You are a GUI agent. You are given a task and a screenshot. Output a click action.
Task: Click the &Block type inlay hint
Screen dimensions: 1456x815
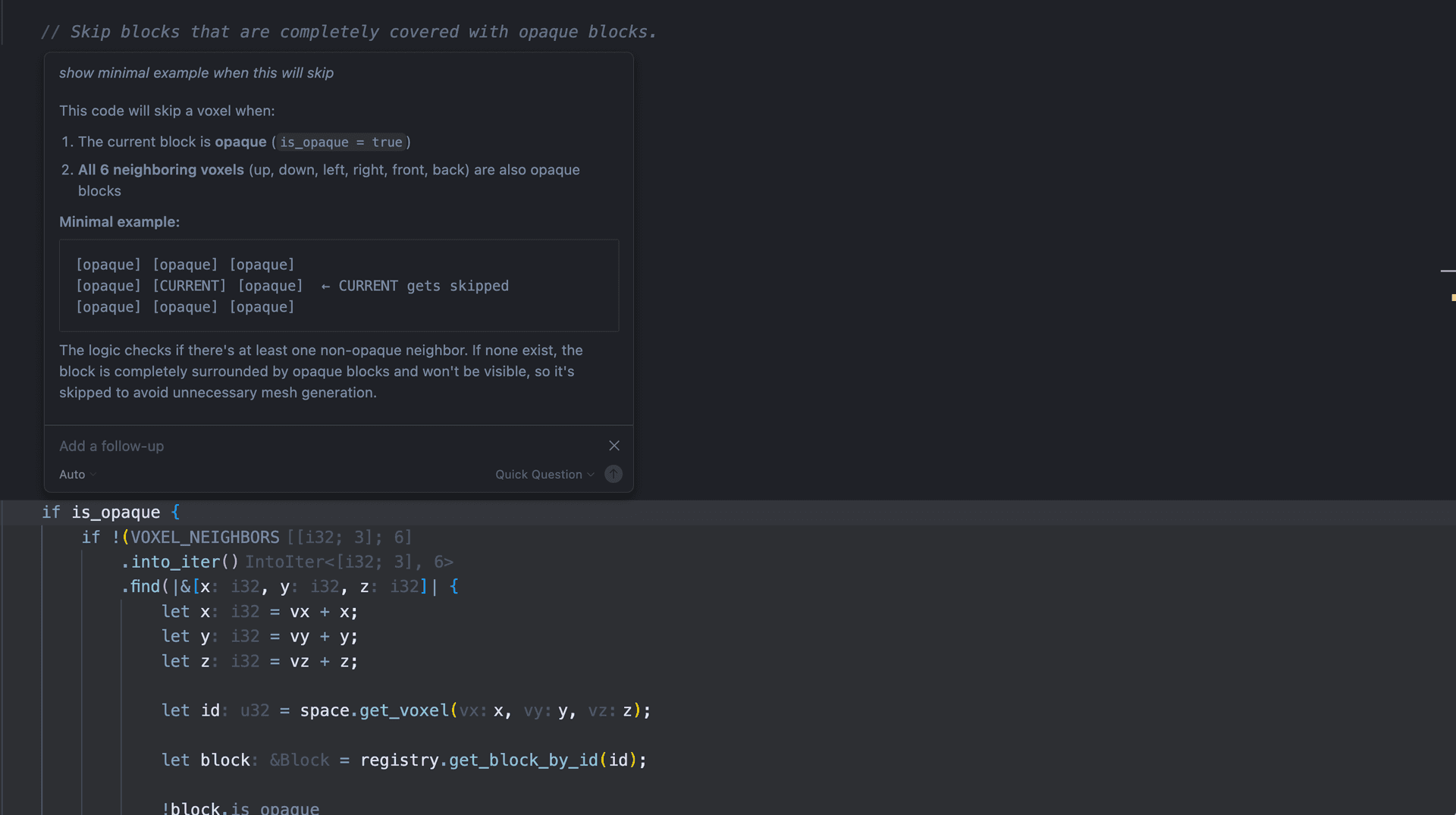[300, 760]
